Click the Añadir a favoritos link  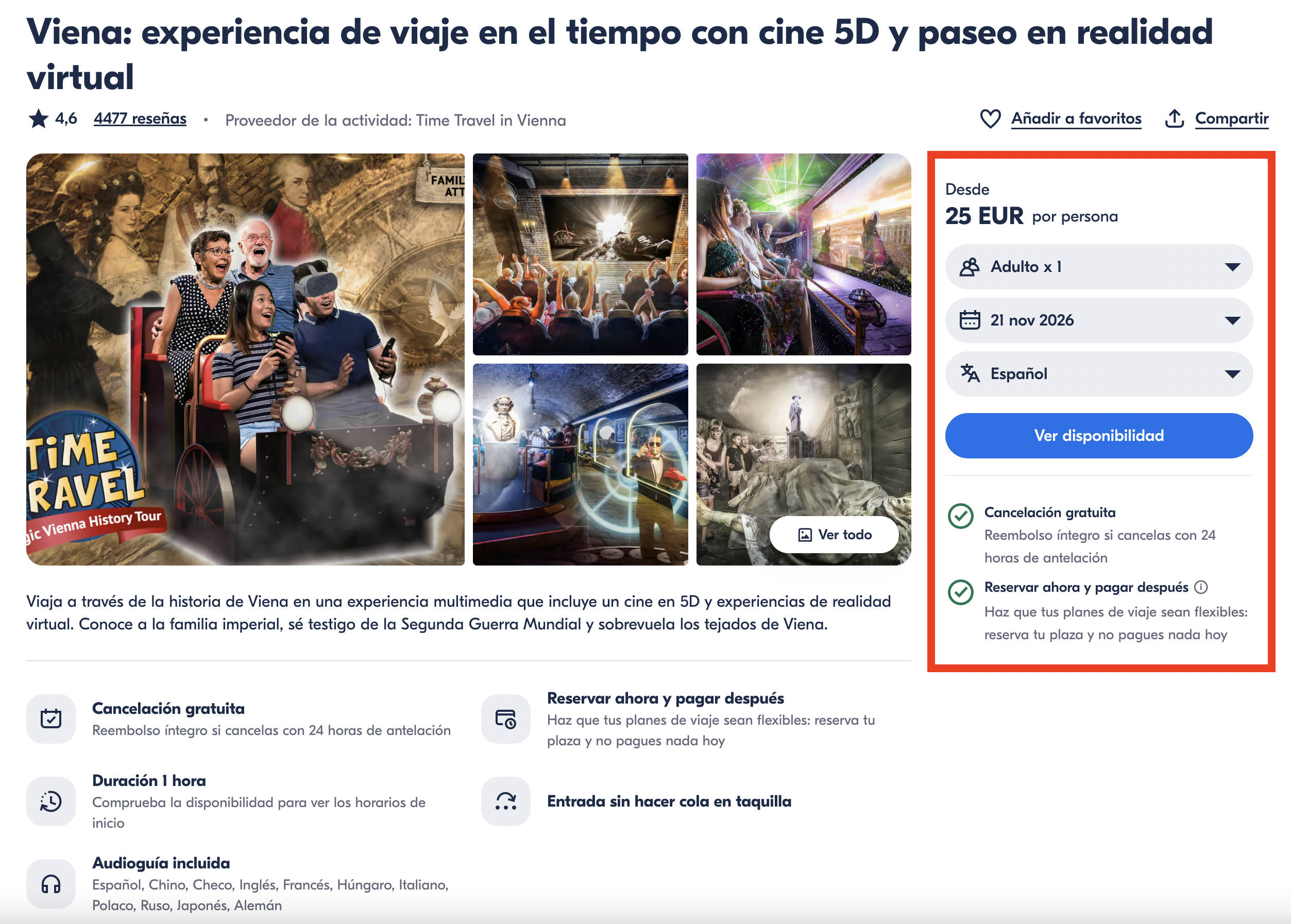(x=1076, y=118)
